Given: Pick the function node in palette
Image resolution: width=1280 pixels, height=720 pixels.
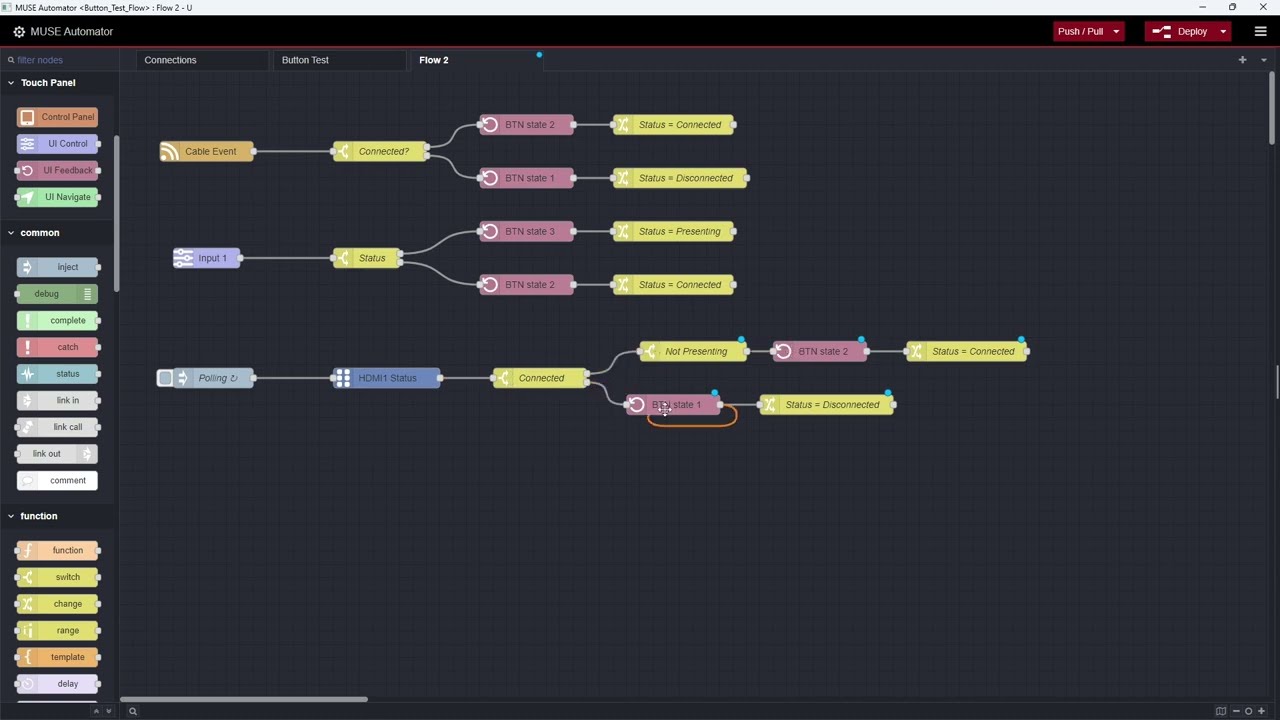Looking at the screenshot, I should 57,550.
